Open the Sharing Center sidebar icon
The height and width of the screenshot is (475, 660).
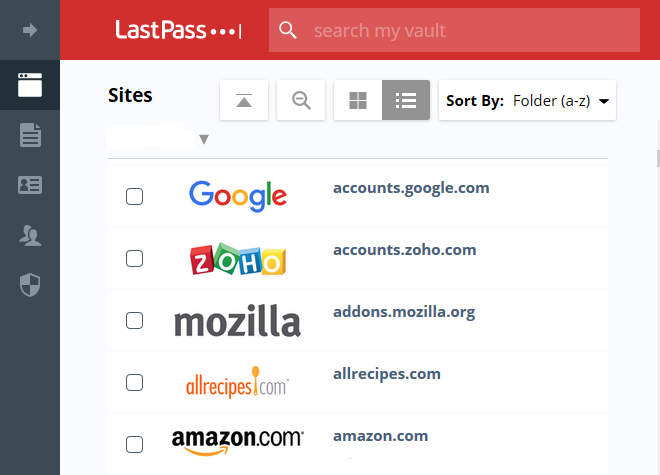point(30,235)
